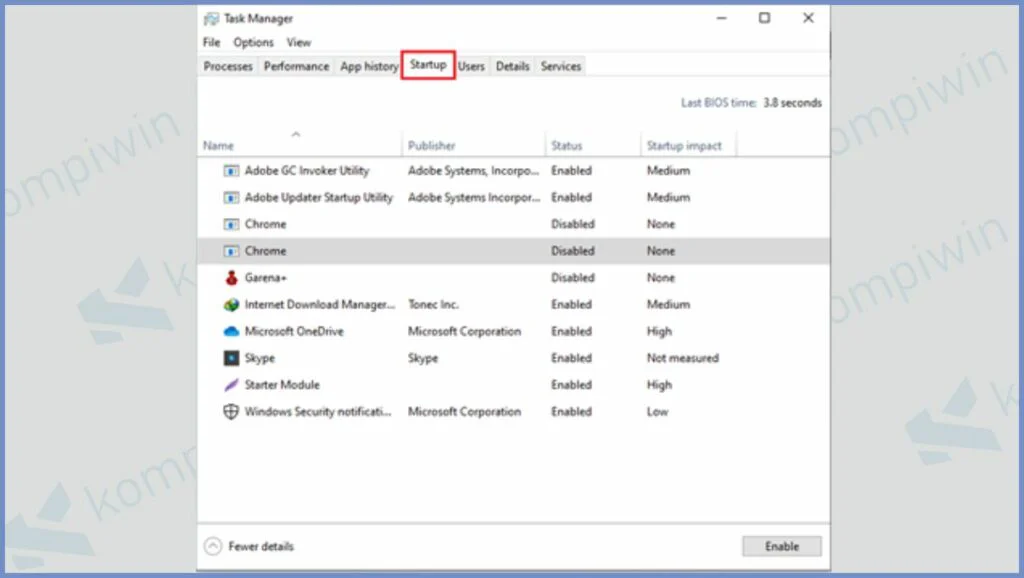This screenshot has height=578, width=1024.
Task: Sort by Startup impact column header
Action: [x=684, y=146]
